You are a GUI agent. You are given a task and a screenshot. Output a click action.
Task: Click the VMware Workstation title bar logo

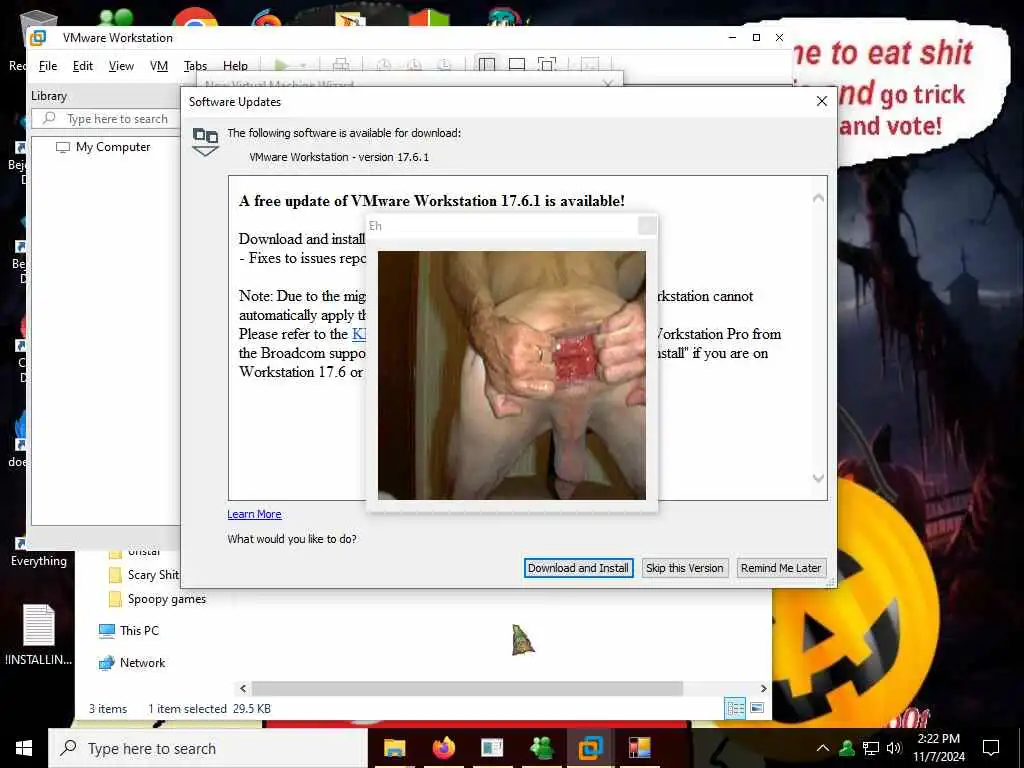(x=38, y=38)
